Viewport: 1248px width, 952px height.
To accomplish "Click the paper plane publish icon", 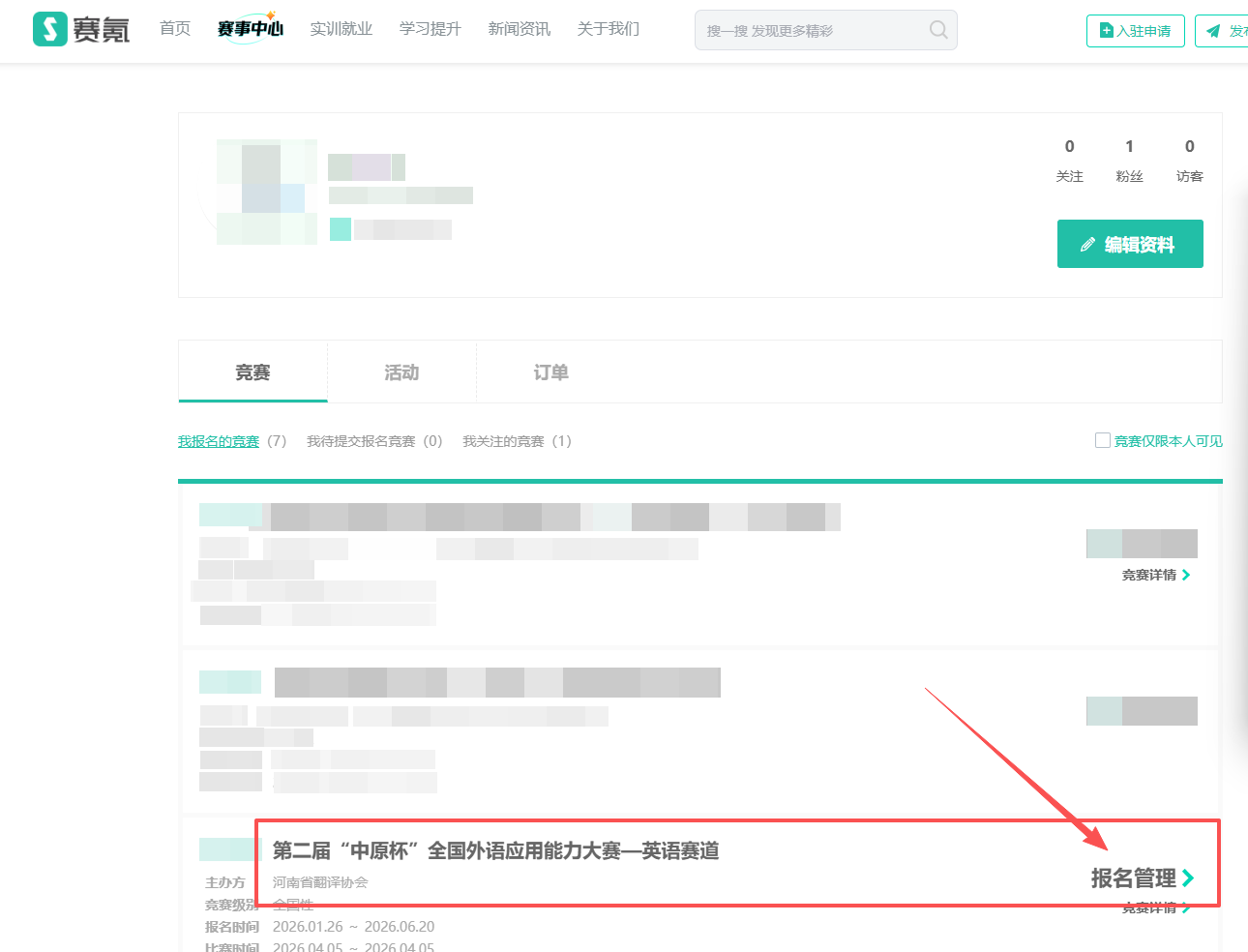I will (x=1213, y=31).
